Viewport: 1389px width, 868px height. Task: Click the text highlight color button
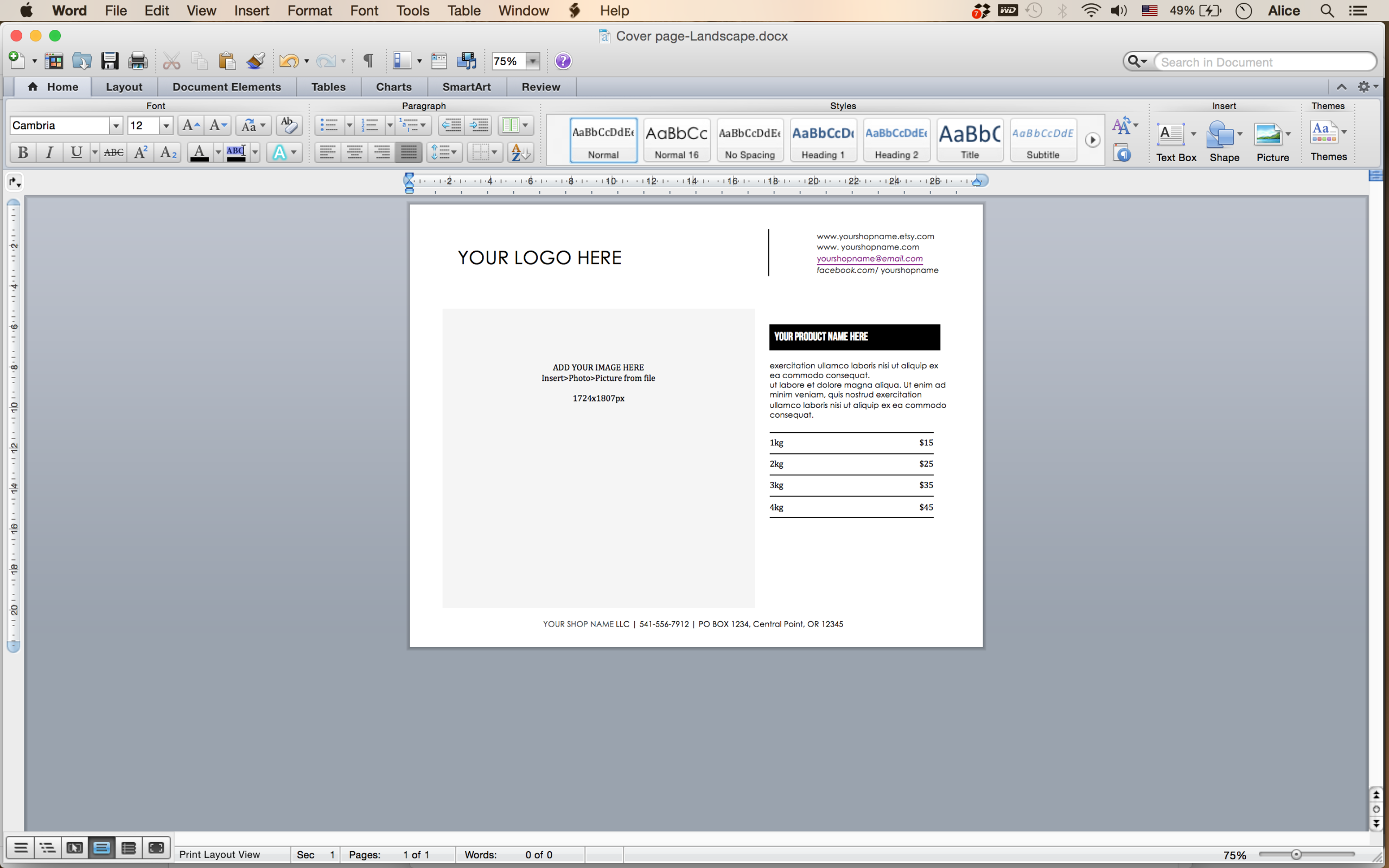[x=236, y=152]
